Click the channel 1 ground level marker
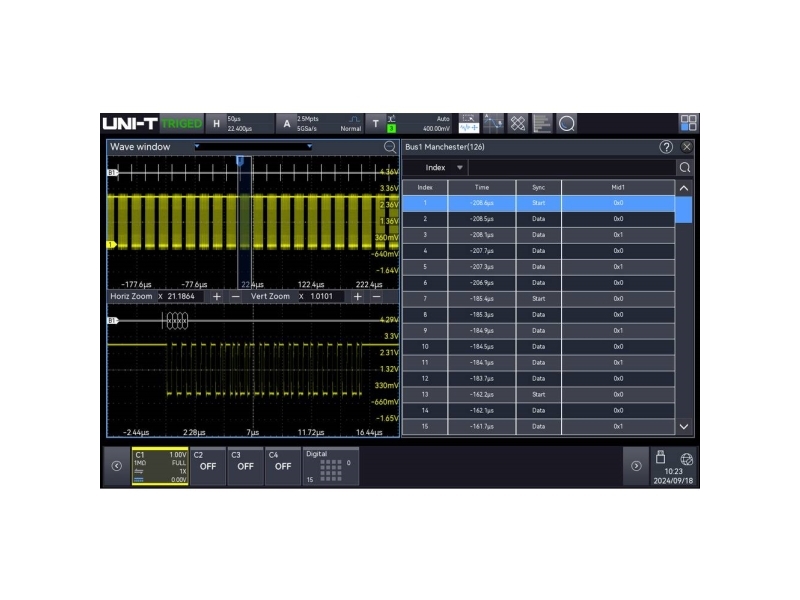 pyautogui.click(x=111, y=244)
